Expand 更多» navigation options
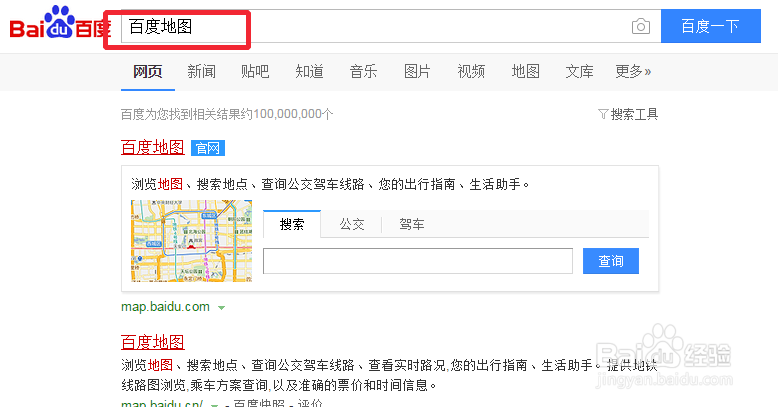The width and height of the screenshot is (778, 407). point(633,71)
